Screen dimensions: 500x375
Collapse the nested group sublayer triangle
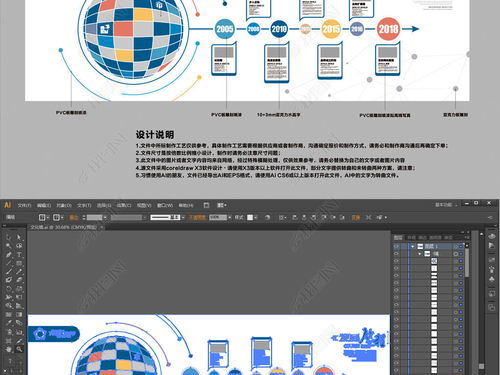420,254
